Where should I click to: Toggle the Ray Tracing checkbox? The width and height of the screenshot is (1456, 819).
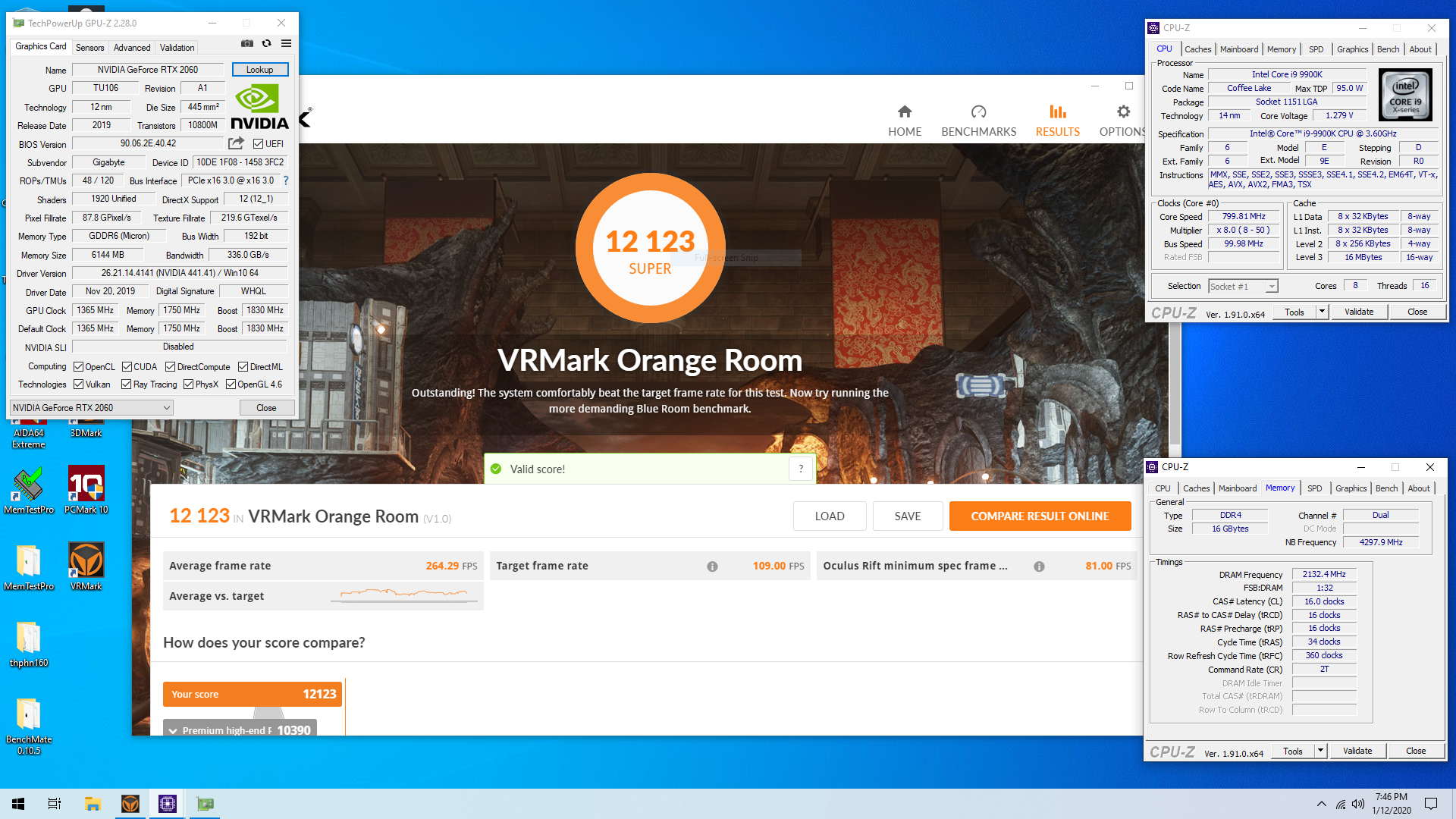click(127, 384)
